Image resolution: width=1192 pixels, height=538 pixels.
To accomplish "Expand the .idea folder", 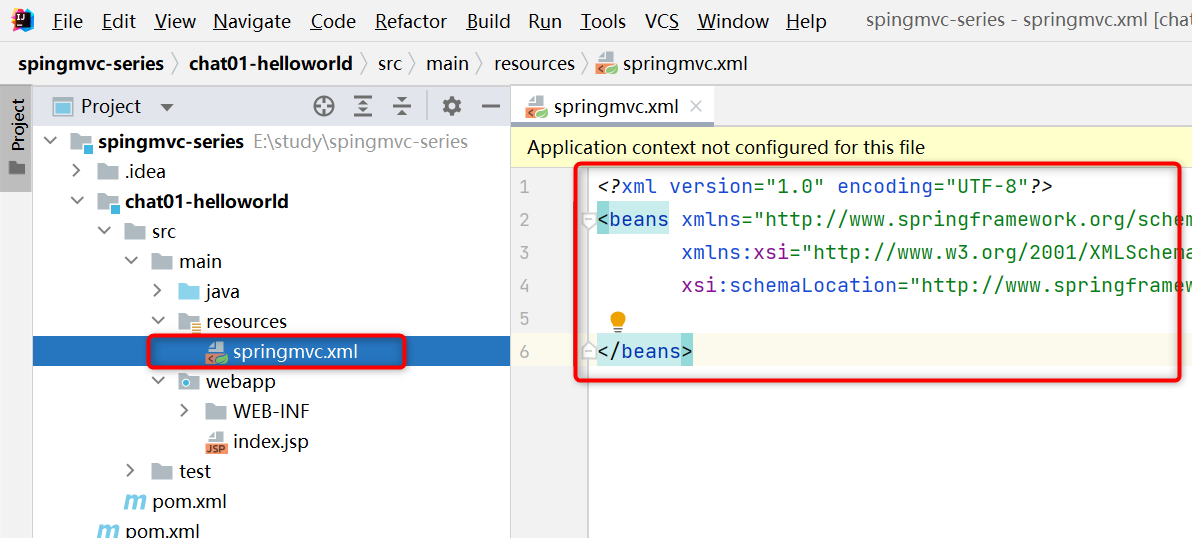I will (x=77, y=171).
